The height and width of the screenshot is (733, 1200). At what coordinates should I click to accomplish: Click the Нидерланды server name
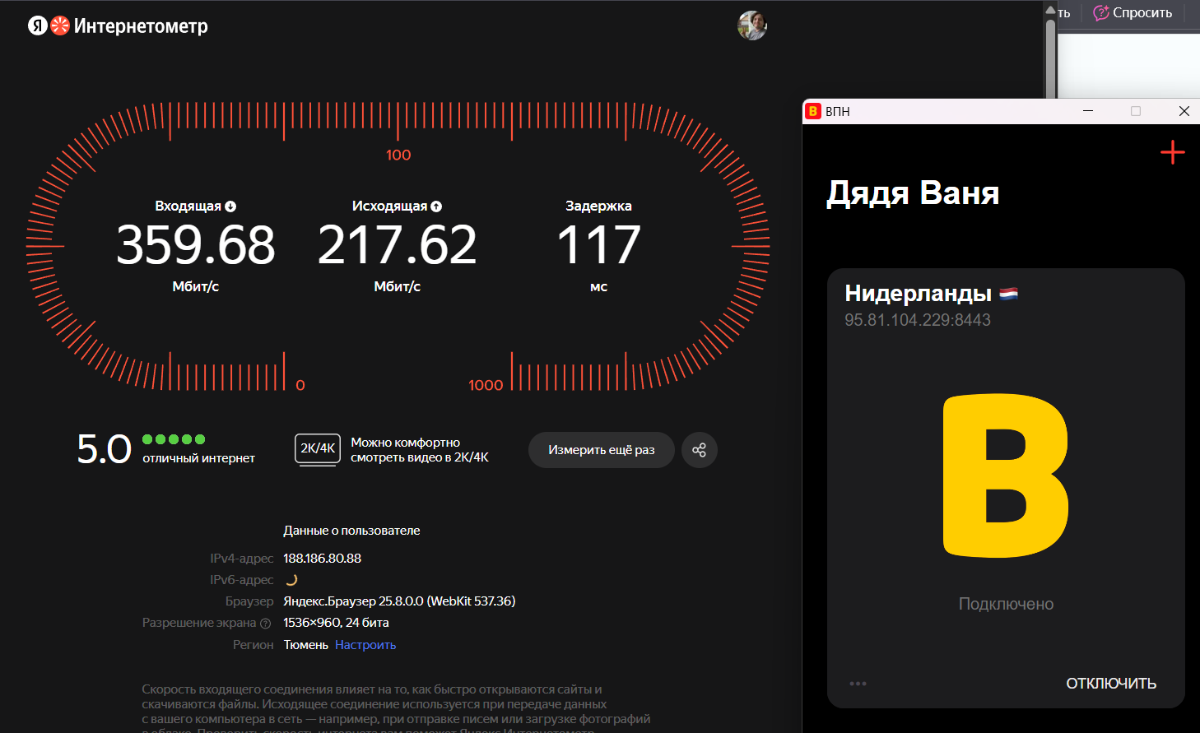[918, 293]
